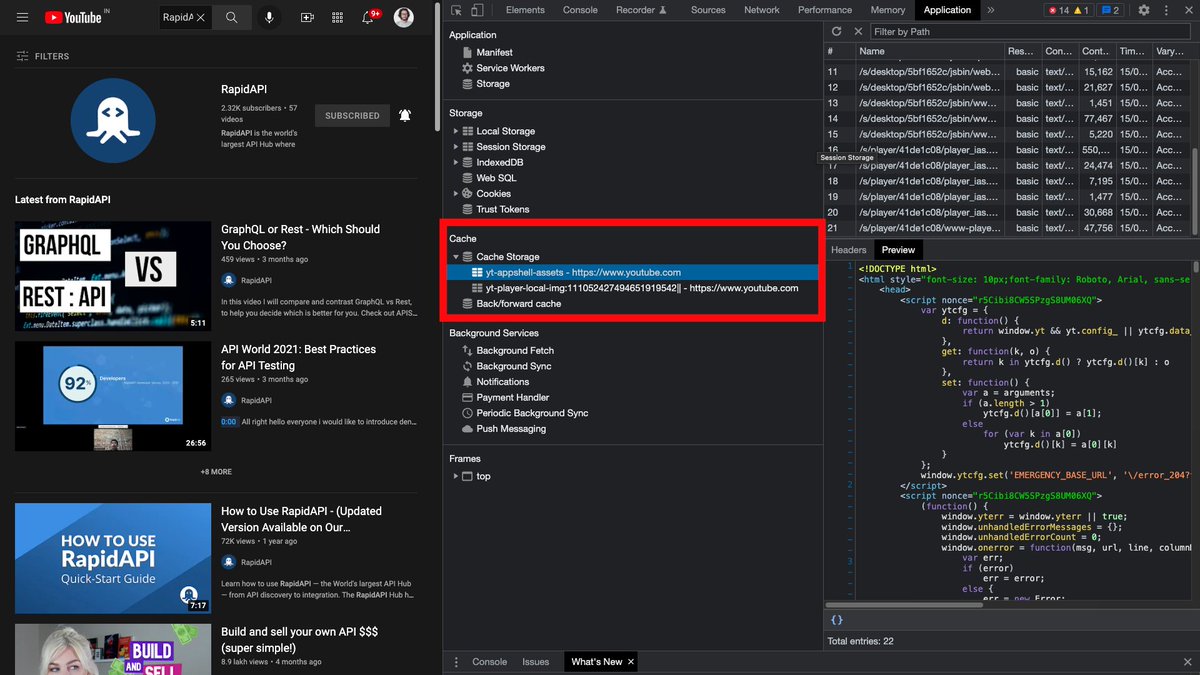Jump to the 0:00 transcript timestamp
The height and width of the screenshot is (675, 1200).
click(x=229, y=423)
